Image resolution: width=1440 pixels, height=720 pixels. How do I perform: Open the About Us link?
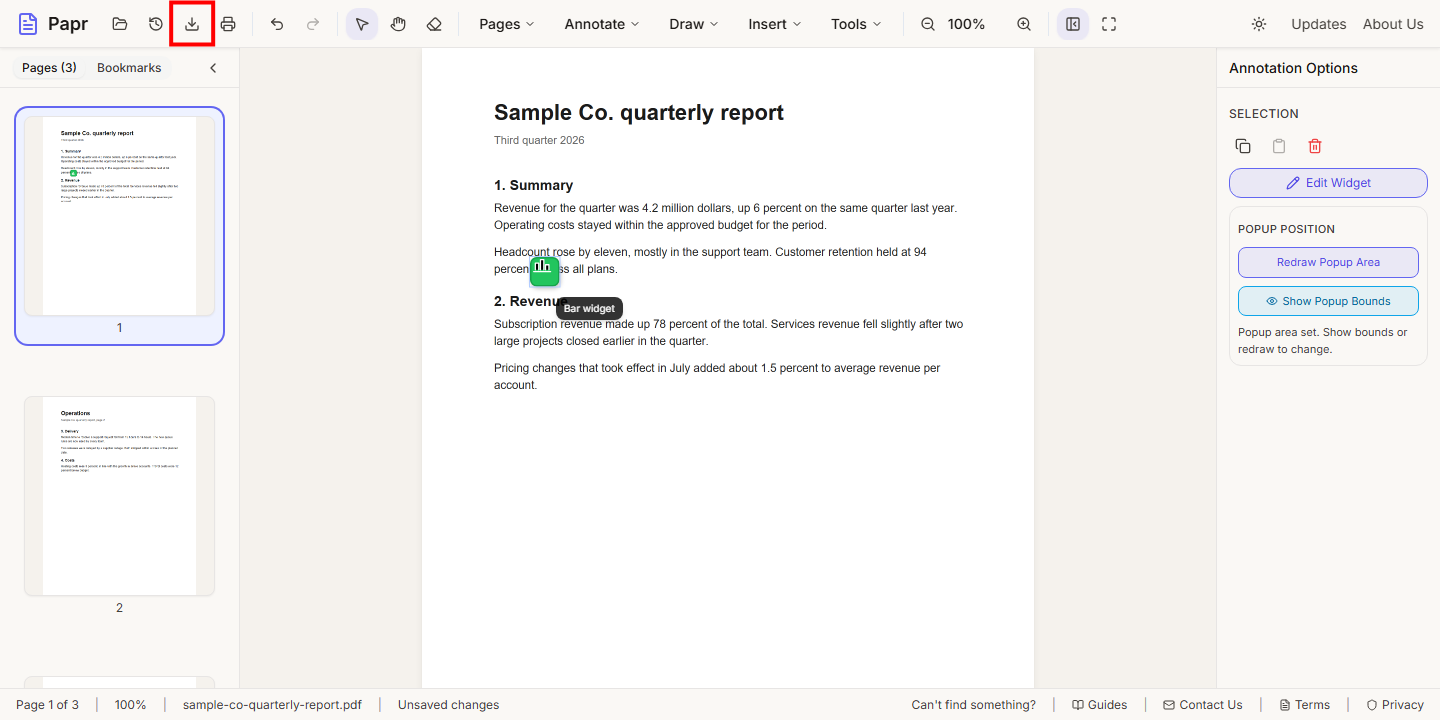click(1393, 24)
